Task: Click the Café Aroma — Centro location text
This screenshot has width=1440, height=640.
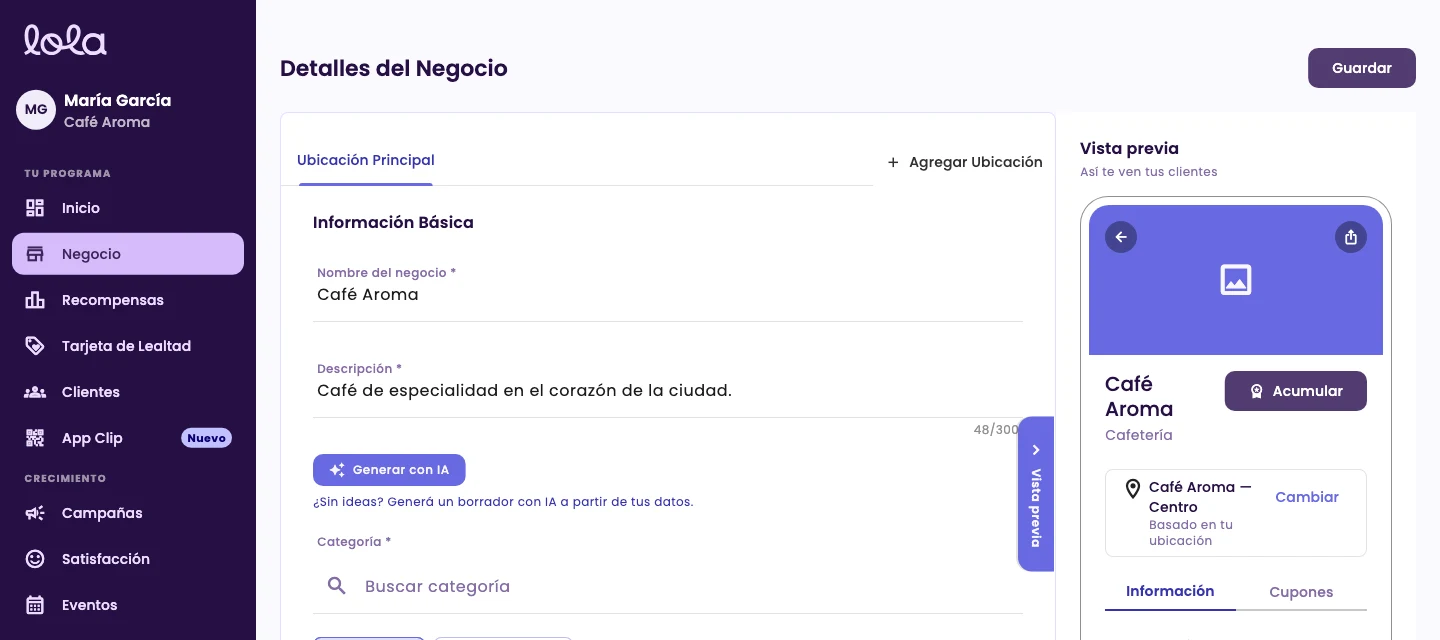Action: [x=1200, y=497]
